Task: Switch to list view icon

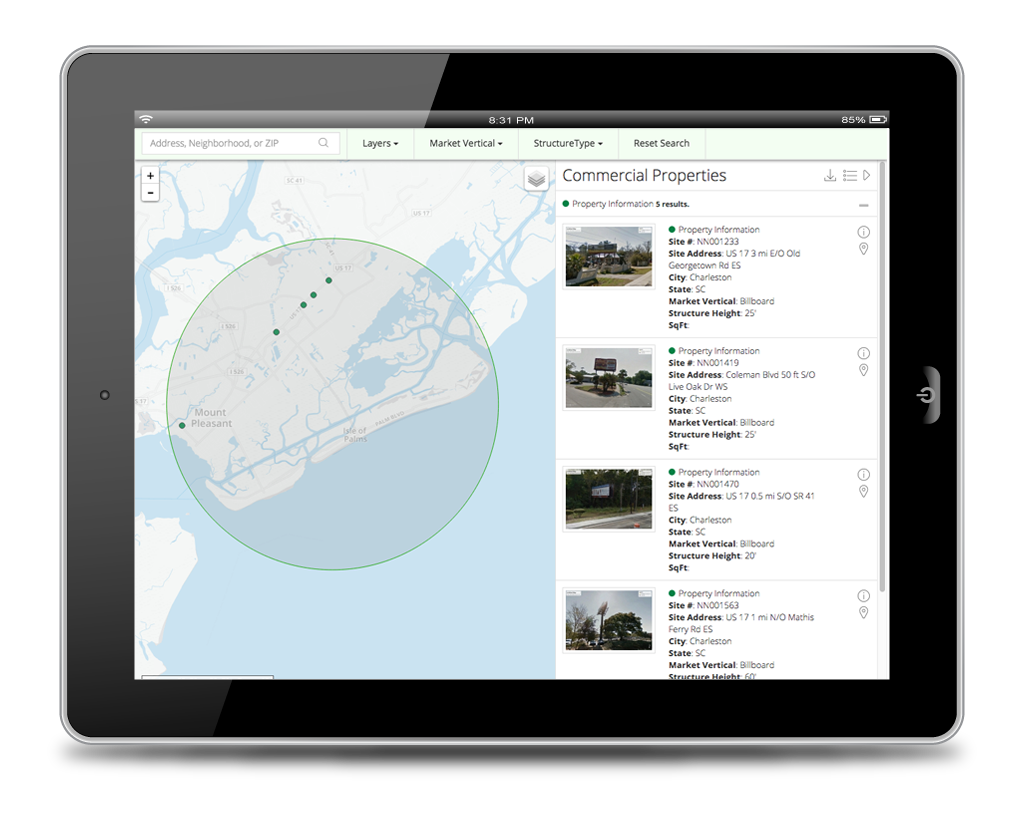Action: coord(850,176)
